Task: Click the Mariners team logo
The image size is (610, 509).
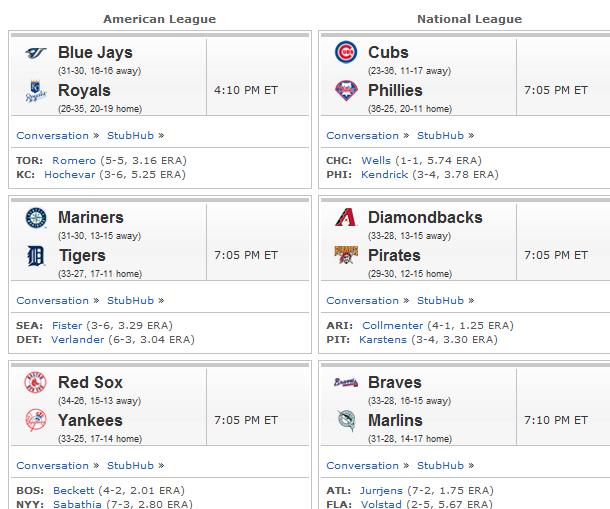Action: [36, 218]
